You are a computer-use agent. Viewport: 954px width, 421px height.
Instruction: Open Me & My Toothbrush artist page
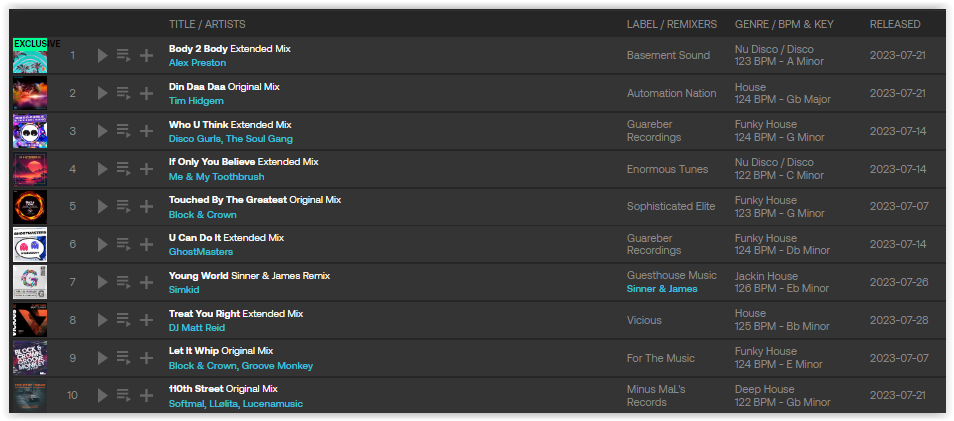217,176
